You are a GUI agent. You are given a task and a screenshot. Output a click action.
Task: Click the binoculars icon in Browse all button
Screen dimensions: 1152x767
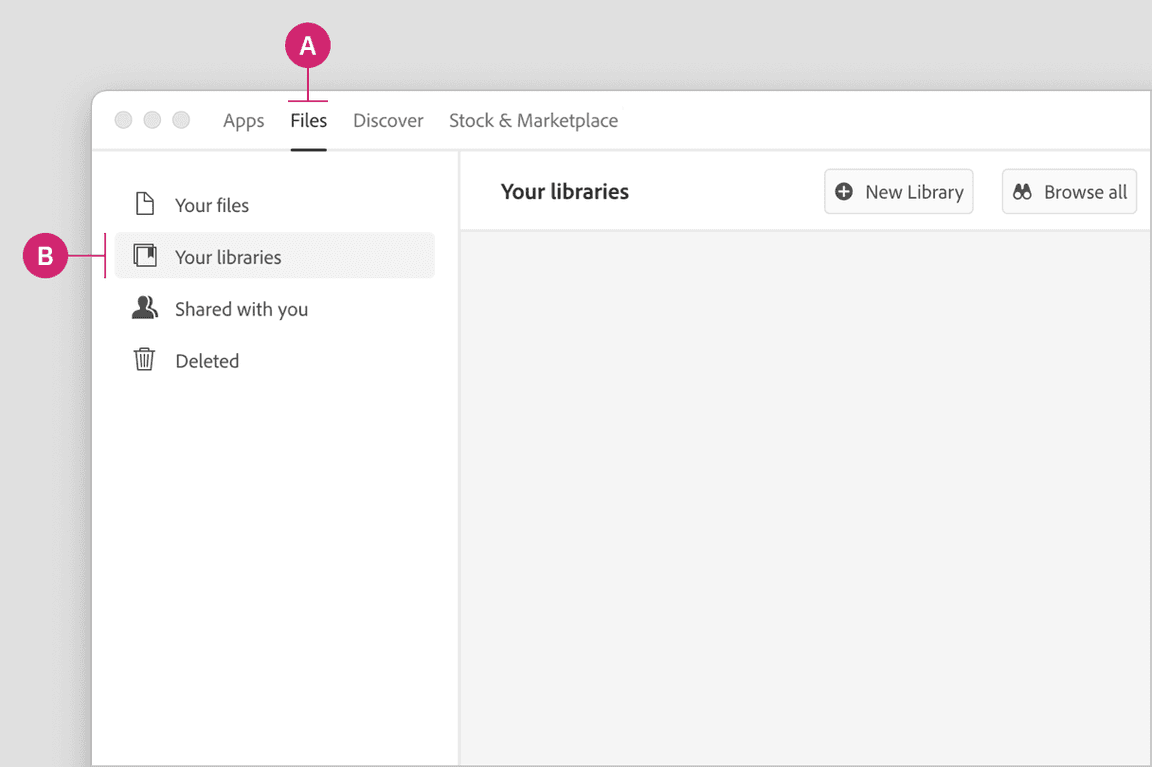(x=1022, y=192)
